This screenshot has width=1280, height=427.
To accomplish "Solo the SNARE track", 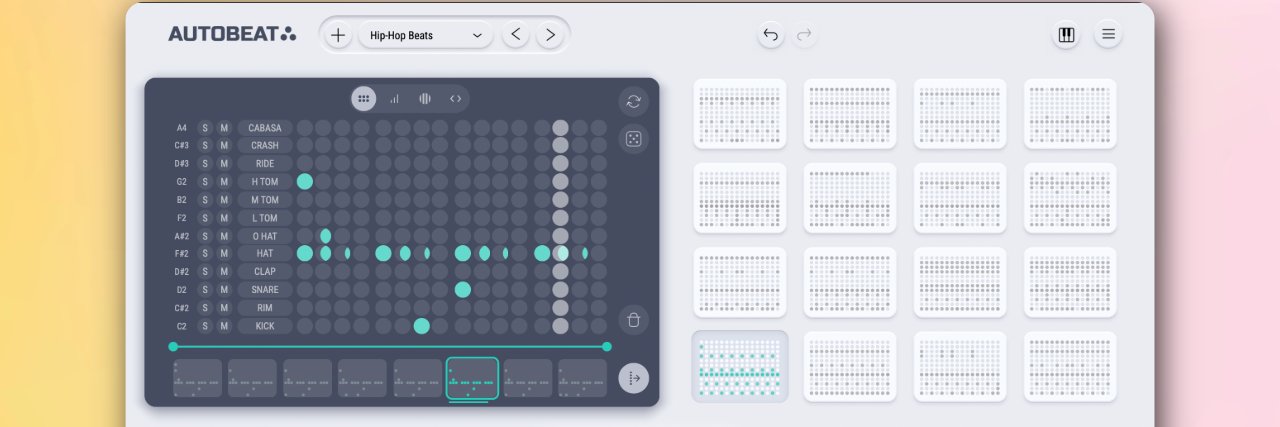I will point(205,290).
